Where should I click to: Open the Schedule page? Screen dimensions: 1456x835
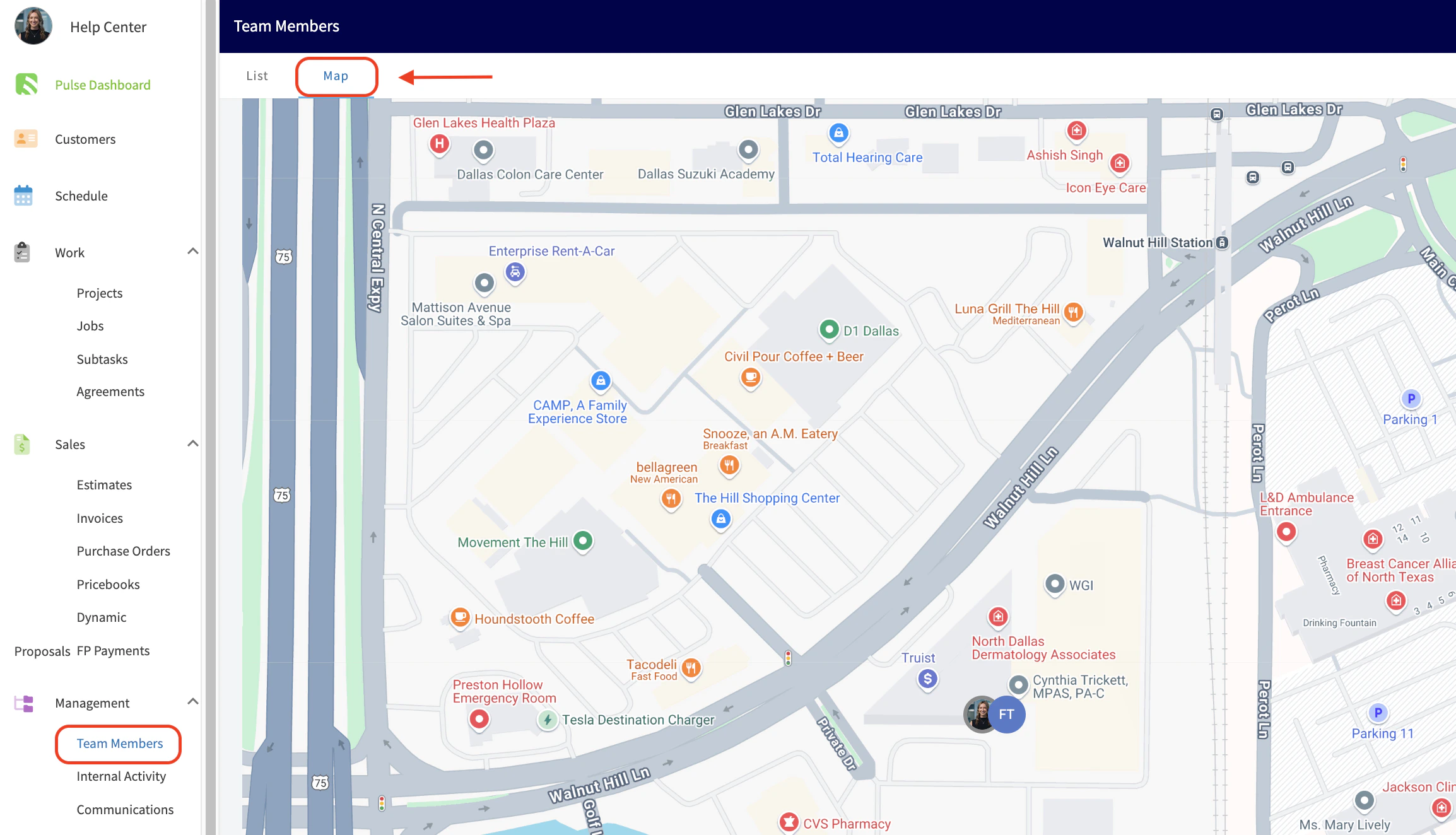[81, 196]
